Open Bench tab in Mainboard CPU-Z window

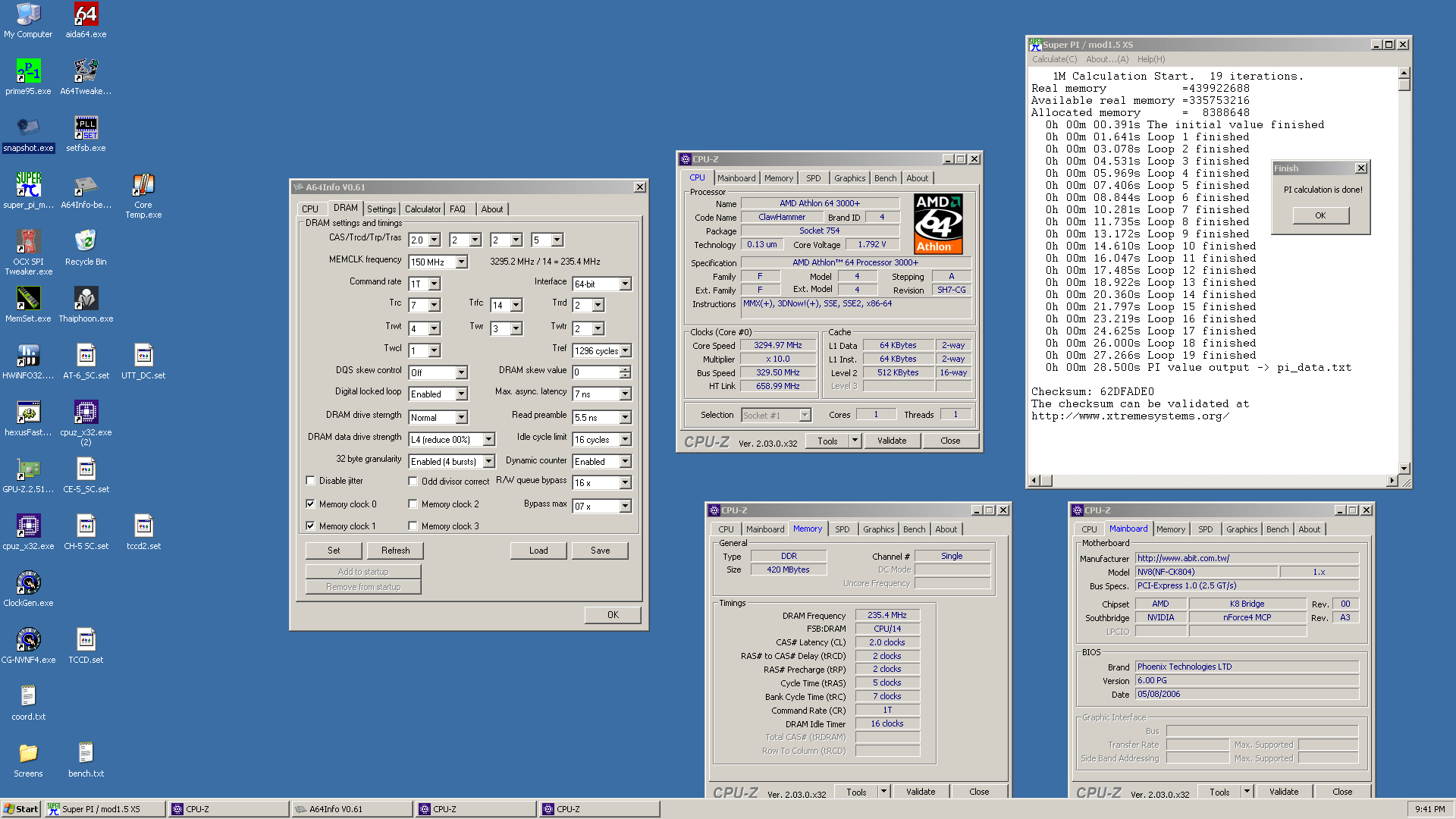click(x=1277, y=529)
